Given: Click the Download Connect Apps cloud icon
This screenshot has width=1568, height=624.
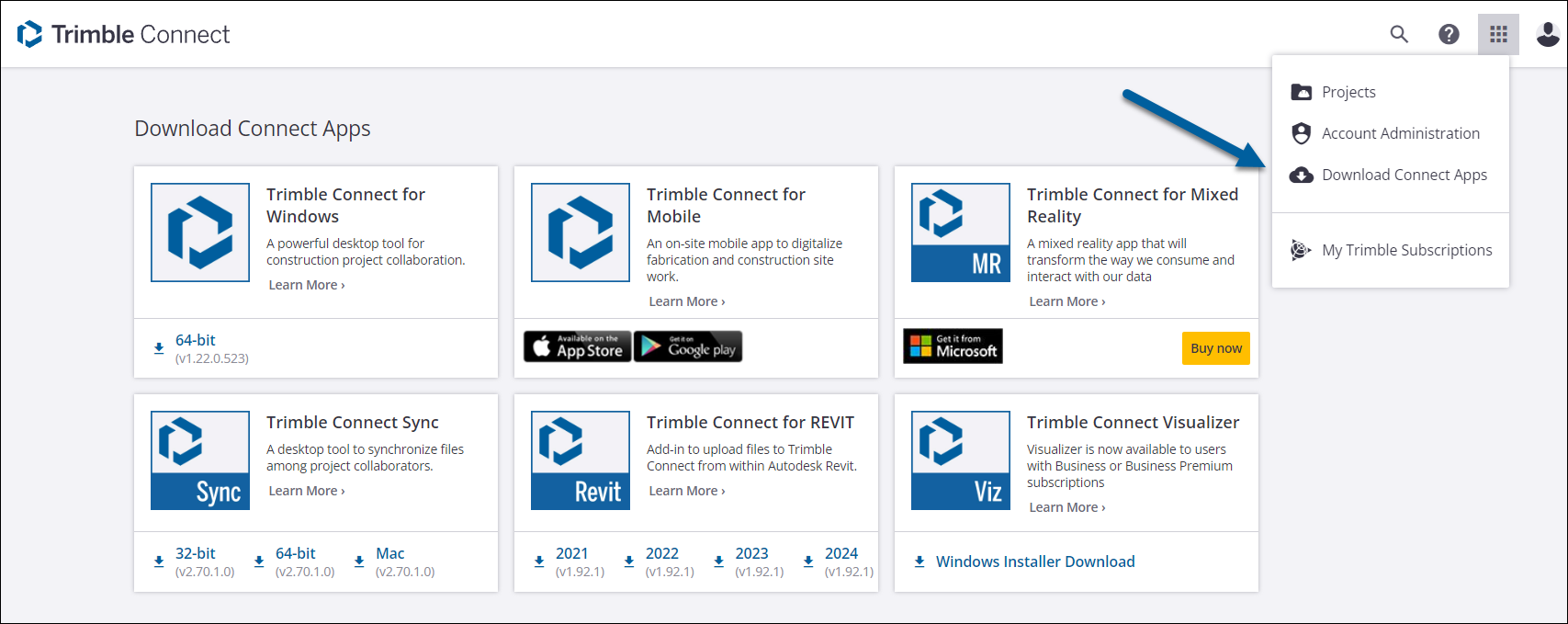Looking at the screenshot, I should point(1301,175).
